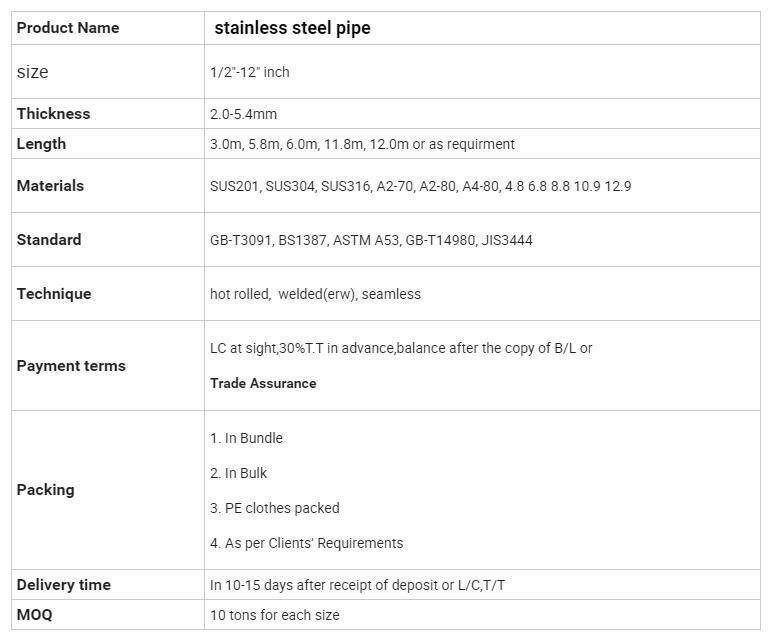Select the stainless steel pipe heading text
772x640 pixels.
(x=292, y=28)
